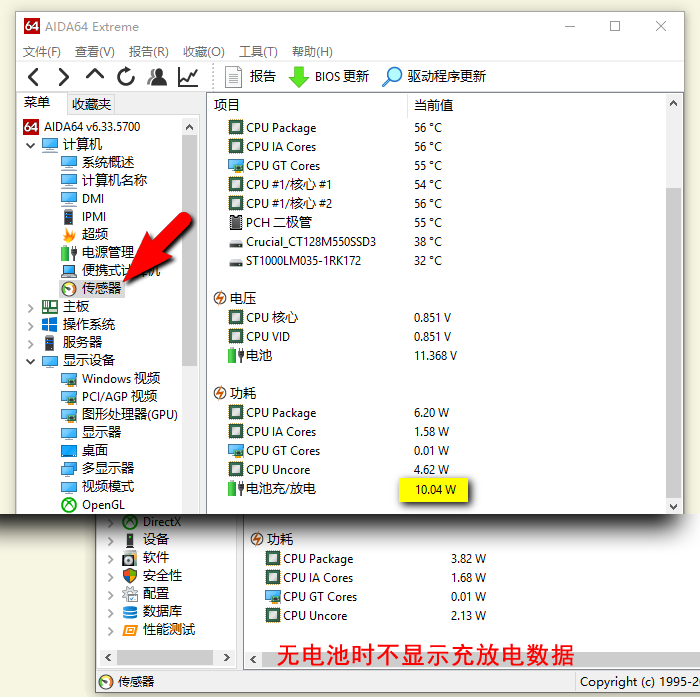
Task: Click the BIOS 更新 button
Action: 329,77
